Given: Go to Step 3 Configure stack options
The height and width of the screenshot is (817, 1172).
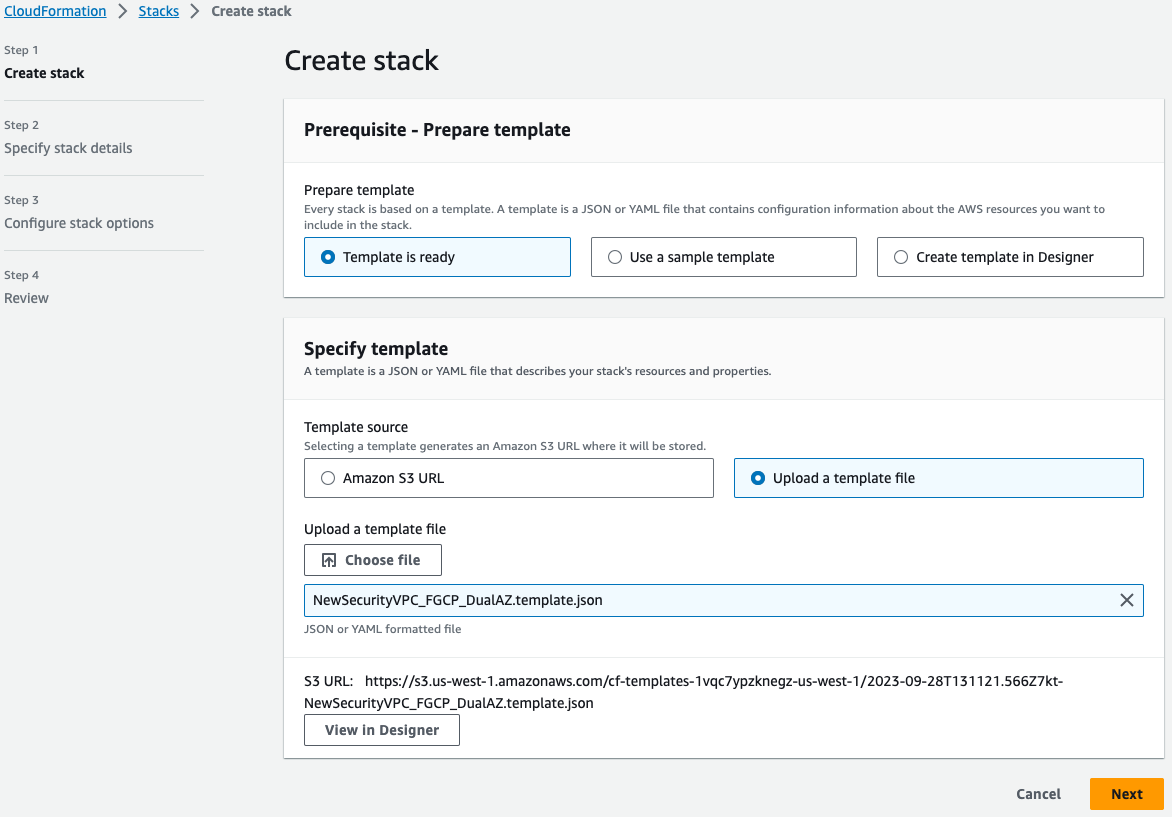Looking at the screenshot, I should (x=78, y=223).
